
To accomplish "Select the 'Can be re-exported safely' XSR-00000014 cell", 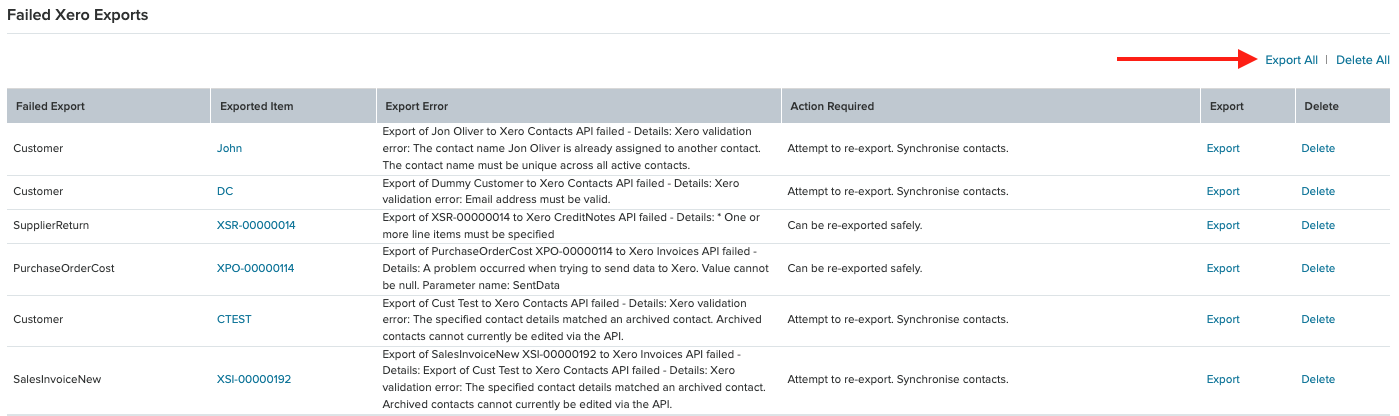I will click(x=855, y=225).
